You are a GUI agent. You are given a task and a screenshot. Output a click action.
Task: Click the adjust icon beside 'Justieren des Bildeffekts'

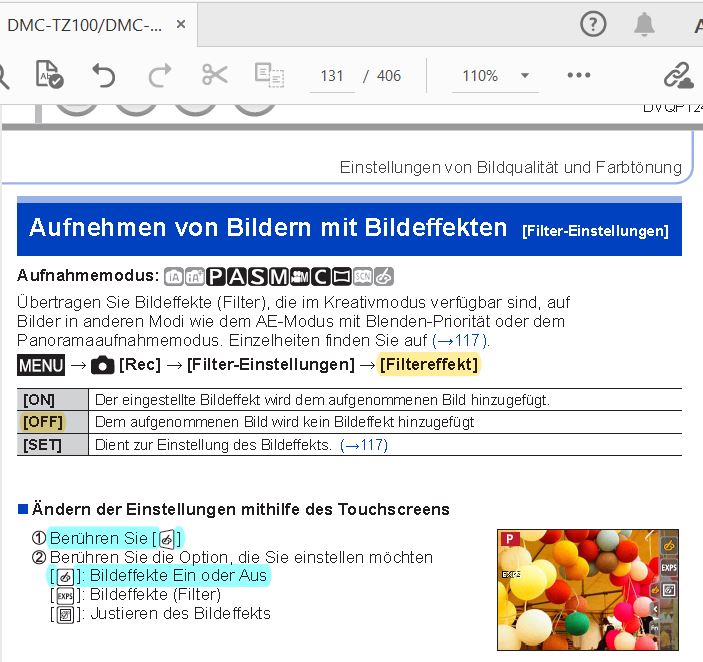tap(65, 614)
